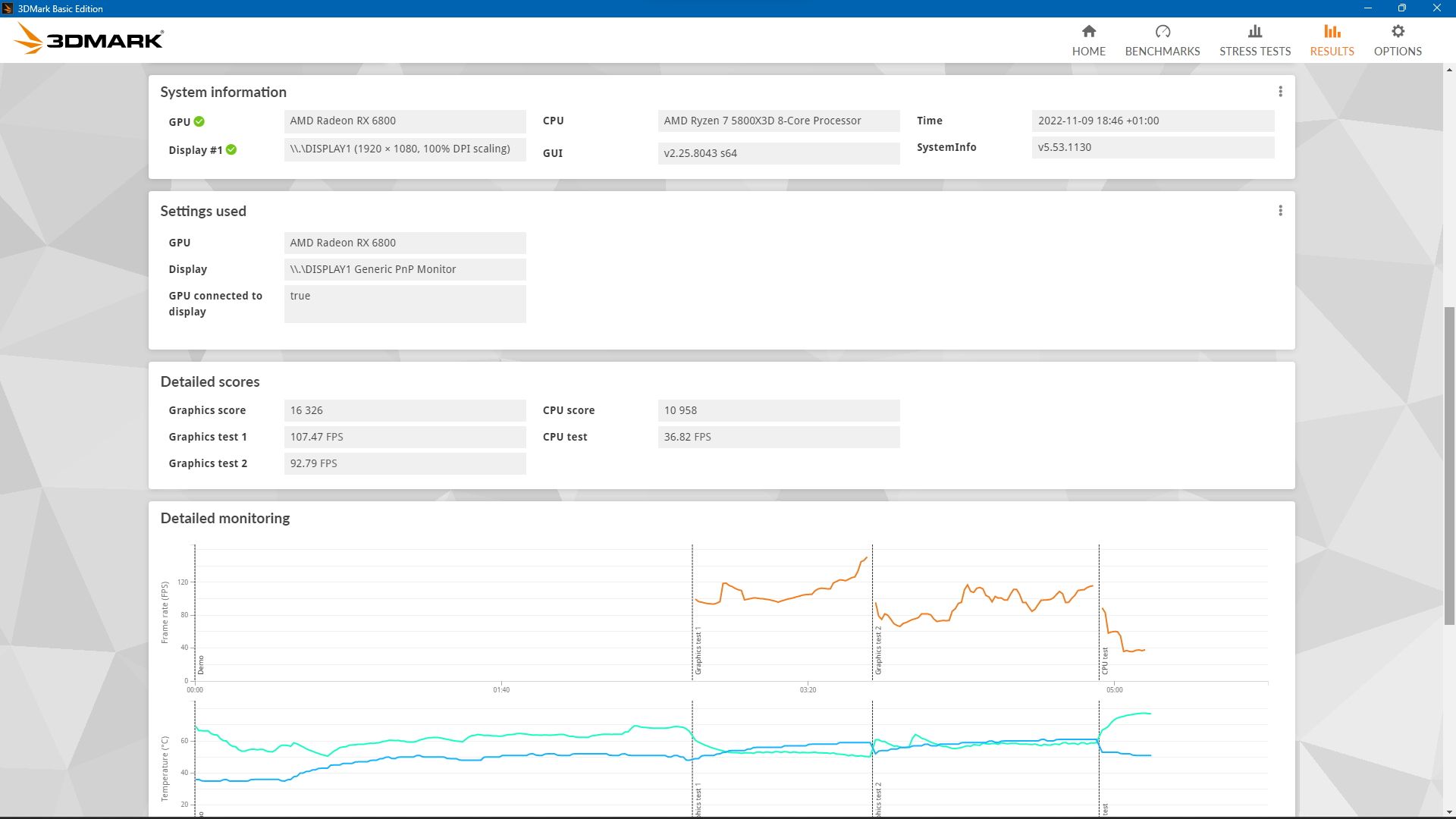
Task: Click the CPU score value field
Action: click(x=778, y=410)
